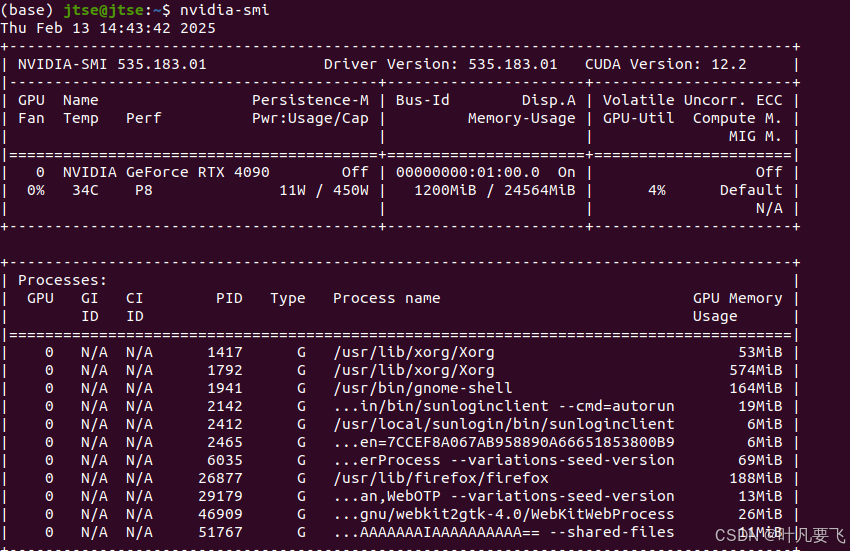Screen dimensions: 850x551
Task: Click the Bus-Id column header
Action: coord(422,100)
